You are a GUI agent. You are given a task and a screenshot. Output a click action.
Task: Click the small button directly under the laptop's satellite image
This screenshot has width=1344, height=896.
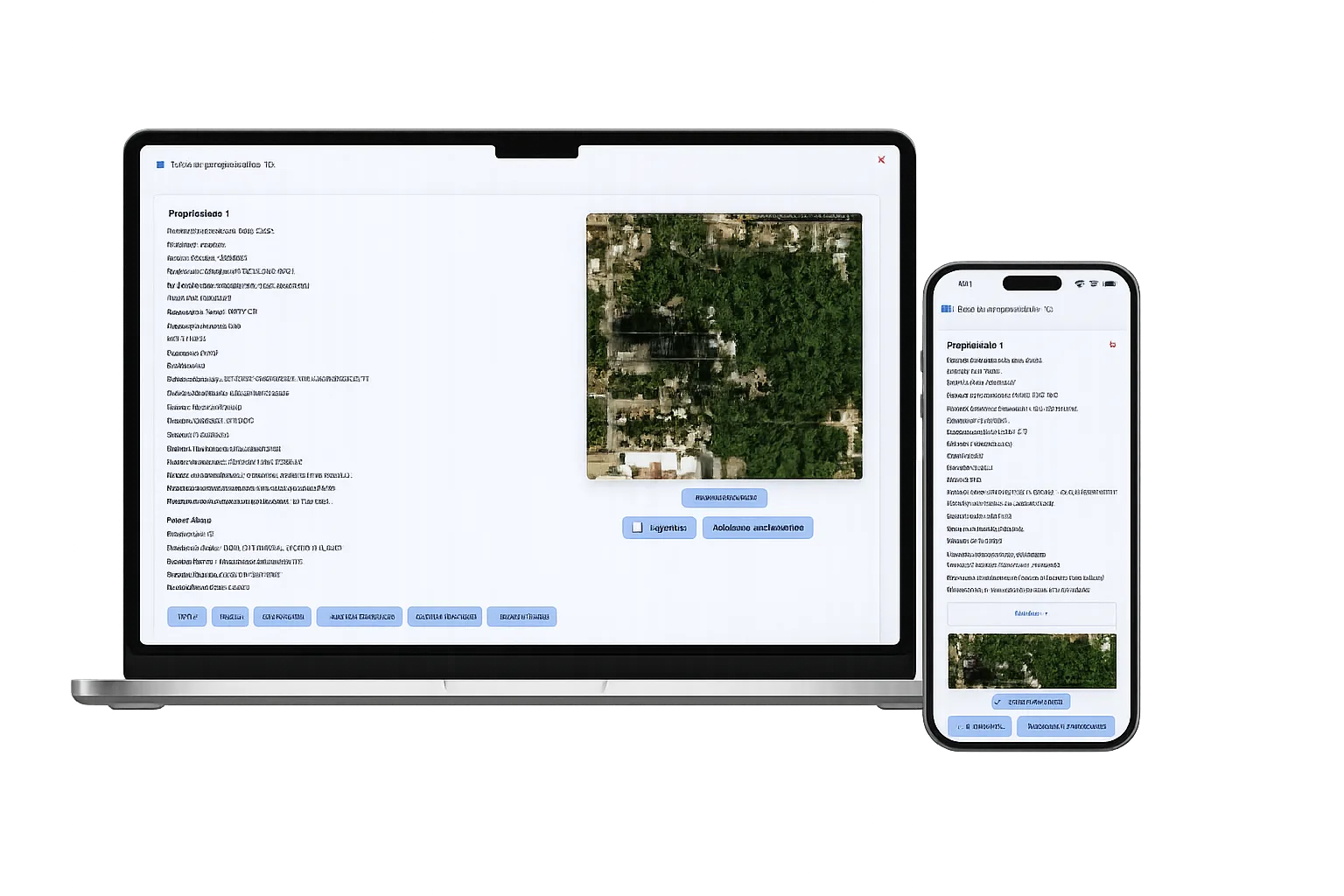pyautogui.click(x=724, y=498)
